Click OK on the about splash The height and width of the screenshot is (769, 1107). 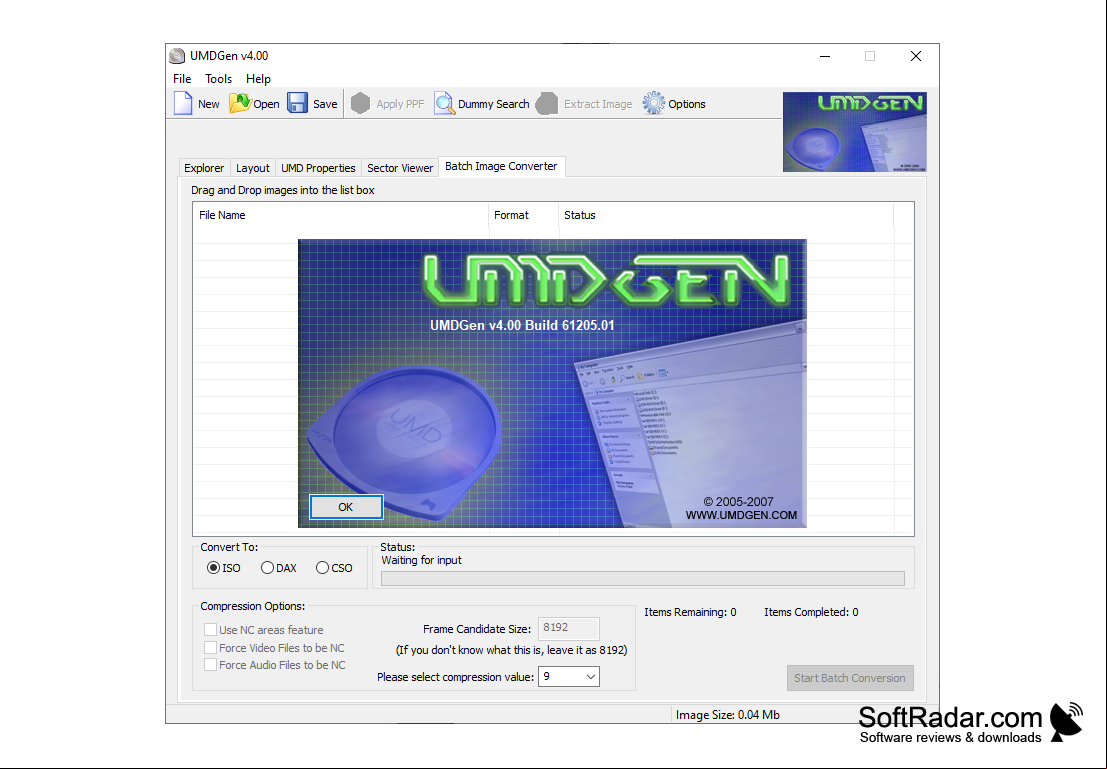tap(346, 507)
